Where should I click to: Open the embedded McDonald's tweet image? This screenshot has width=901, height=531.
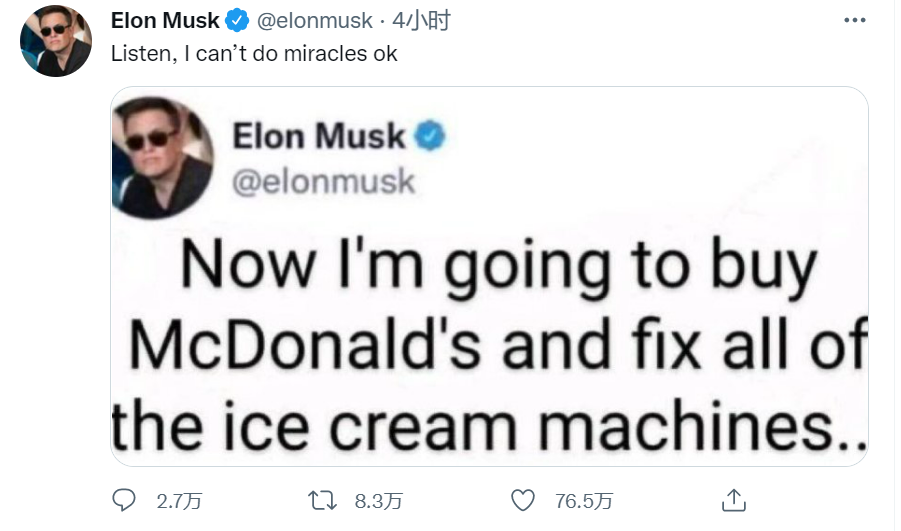pos(489,276)
